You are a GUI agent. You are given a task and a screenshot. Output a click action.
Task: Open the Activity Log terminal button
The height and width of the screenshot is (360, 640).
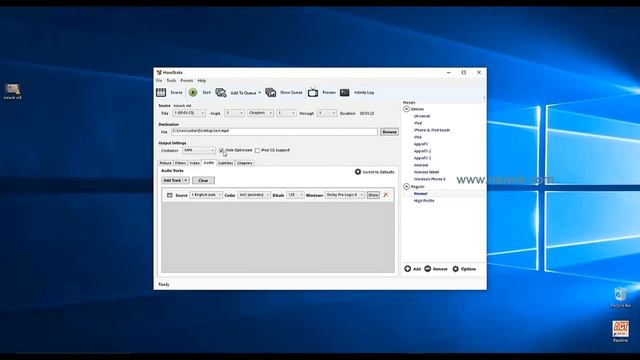345,93
